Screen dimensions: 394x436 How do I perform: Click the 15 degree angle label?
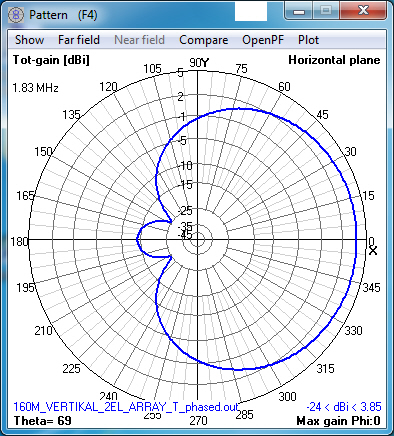[368, 196]
